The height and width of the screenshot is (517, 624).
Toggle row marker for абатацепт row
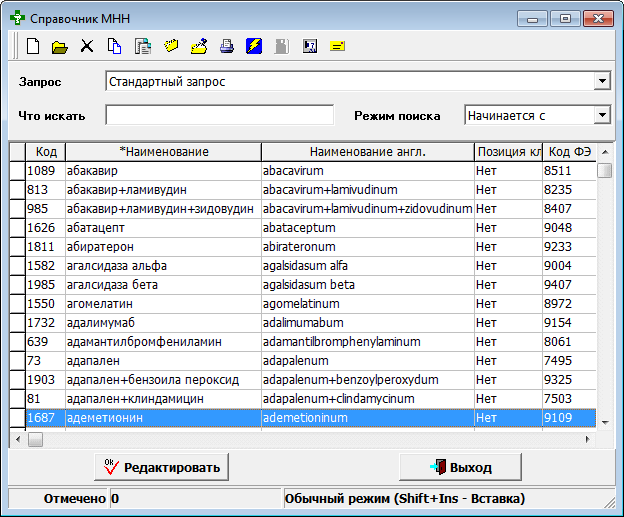click(16, 228)
